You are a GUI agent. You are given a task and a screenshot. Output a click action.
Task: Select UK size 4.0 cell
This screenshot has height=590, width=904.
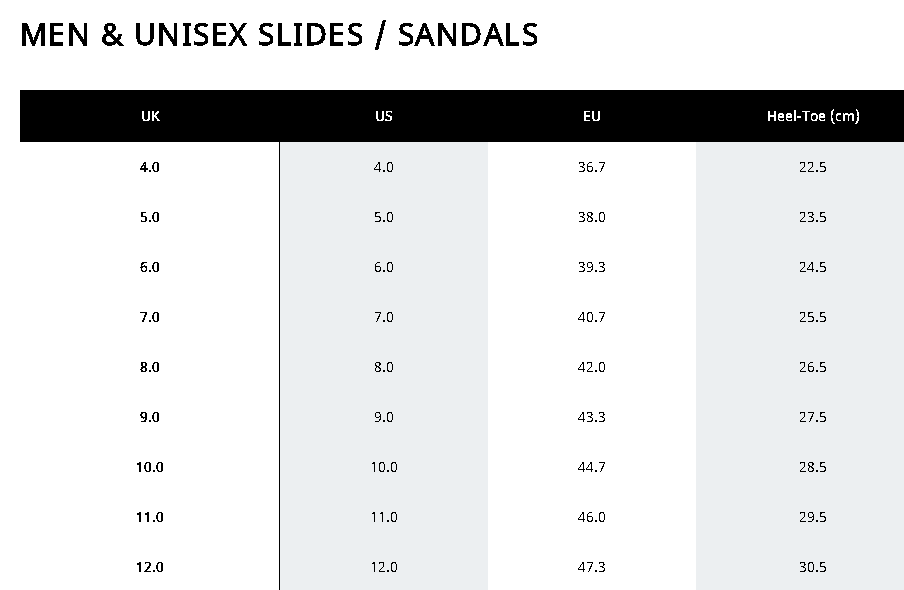150,167
